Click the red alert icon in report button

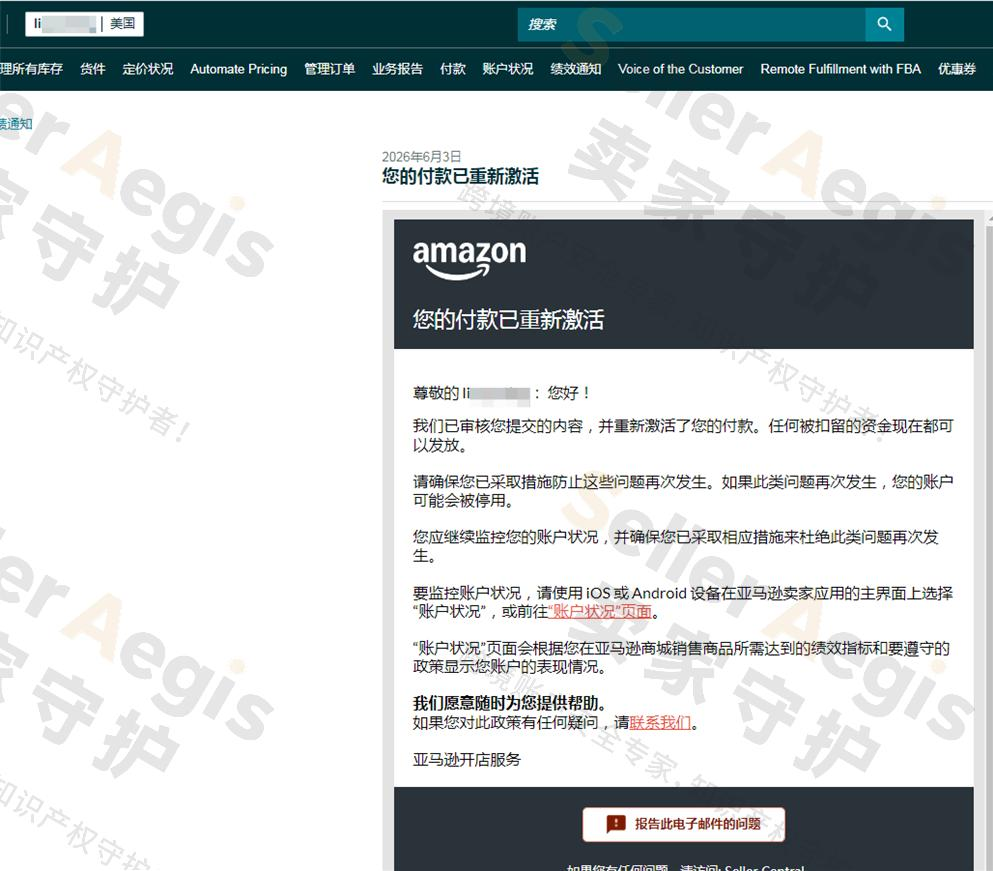[x=616, y=823]
